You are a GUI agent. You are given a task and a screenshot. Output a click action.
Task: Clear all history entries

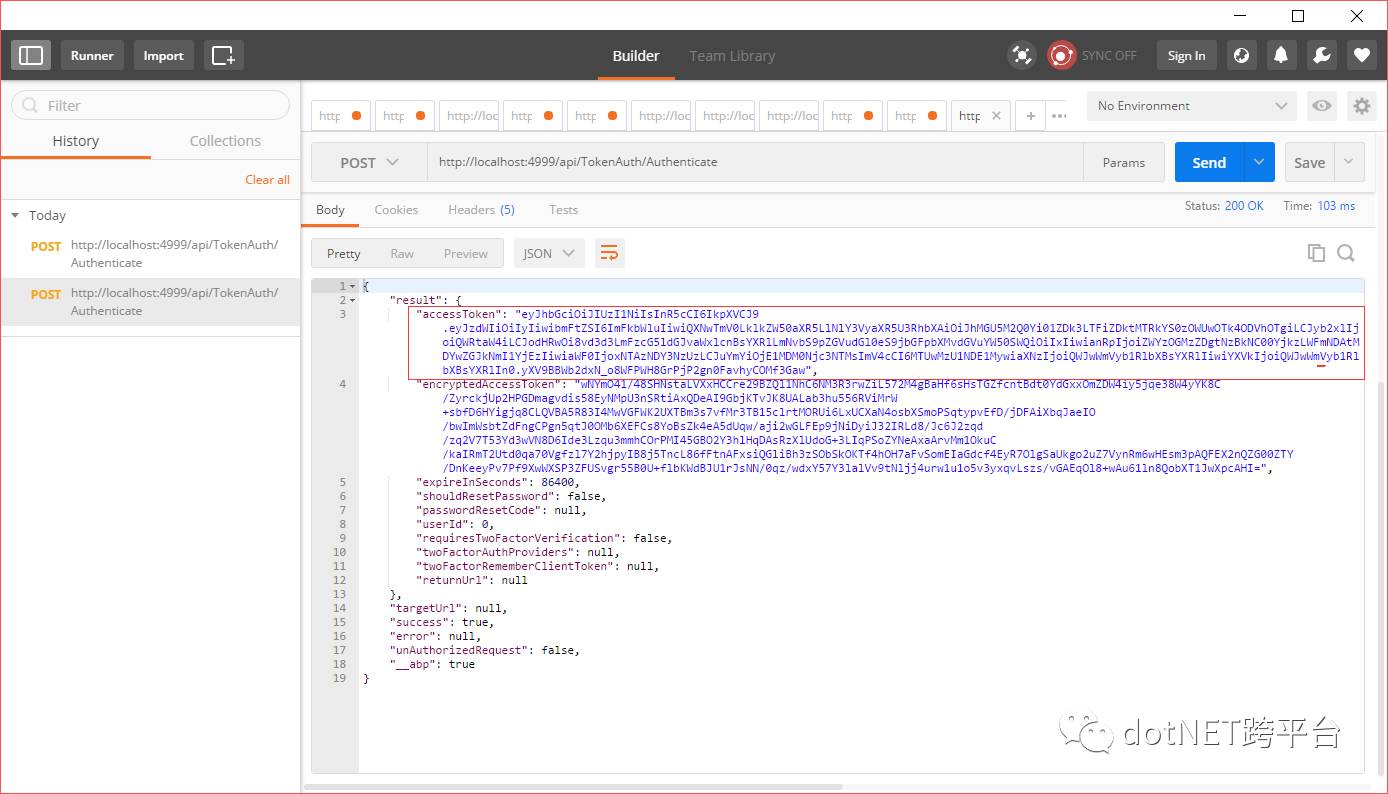267,179
